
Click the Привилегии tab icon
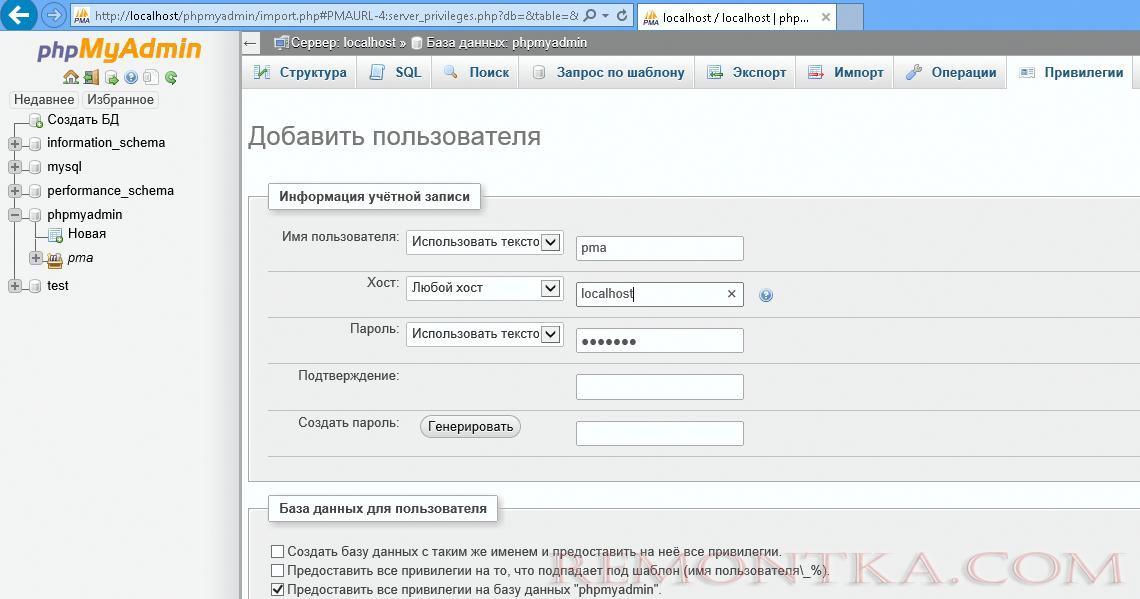[x=1027, y=72]
